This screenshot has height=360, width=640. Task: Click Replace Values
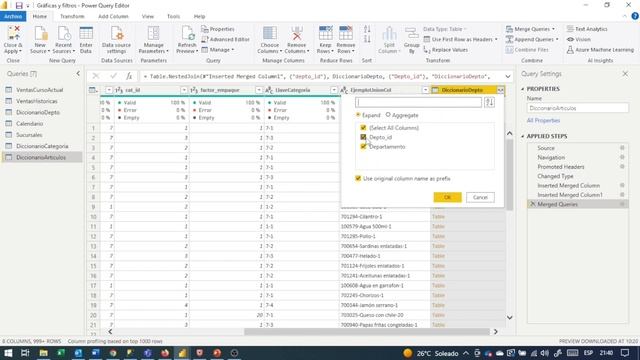[x=446, y=50]
